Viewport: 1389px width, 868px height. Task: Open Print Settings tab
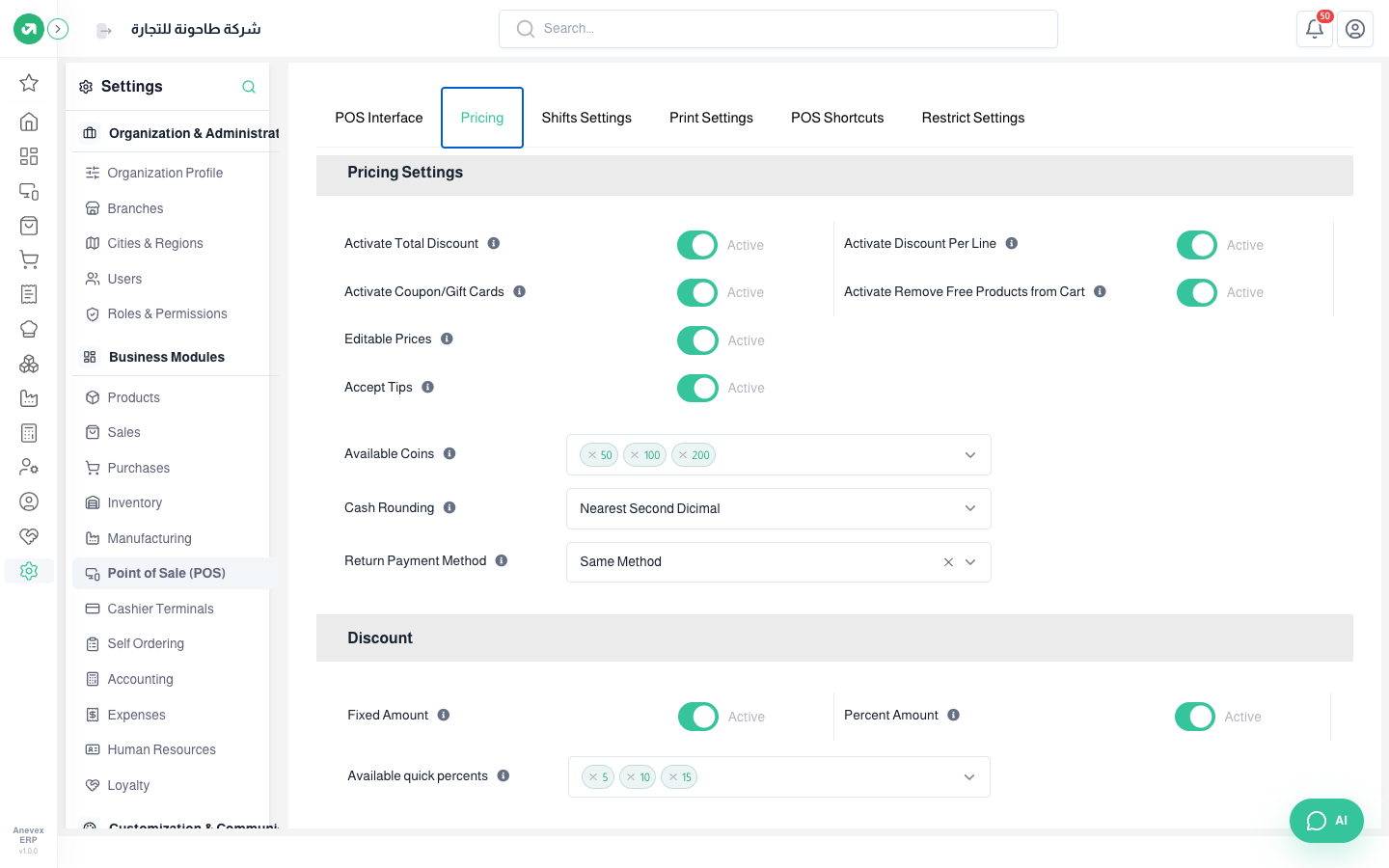pos(711,118)
